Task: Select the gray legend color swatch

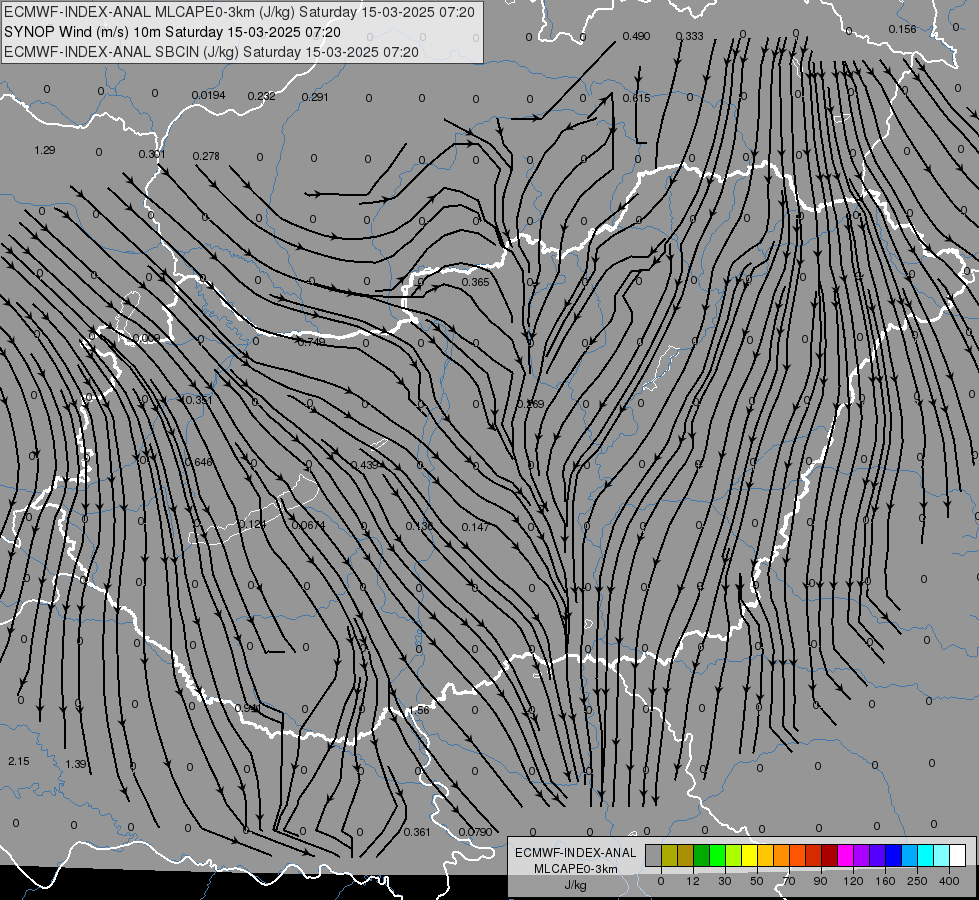Action: (654, 856)
